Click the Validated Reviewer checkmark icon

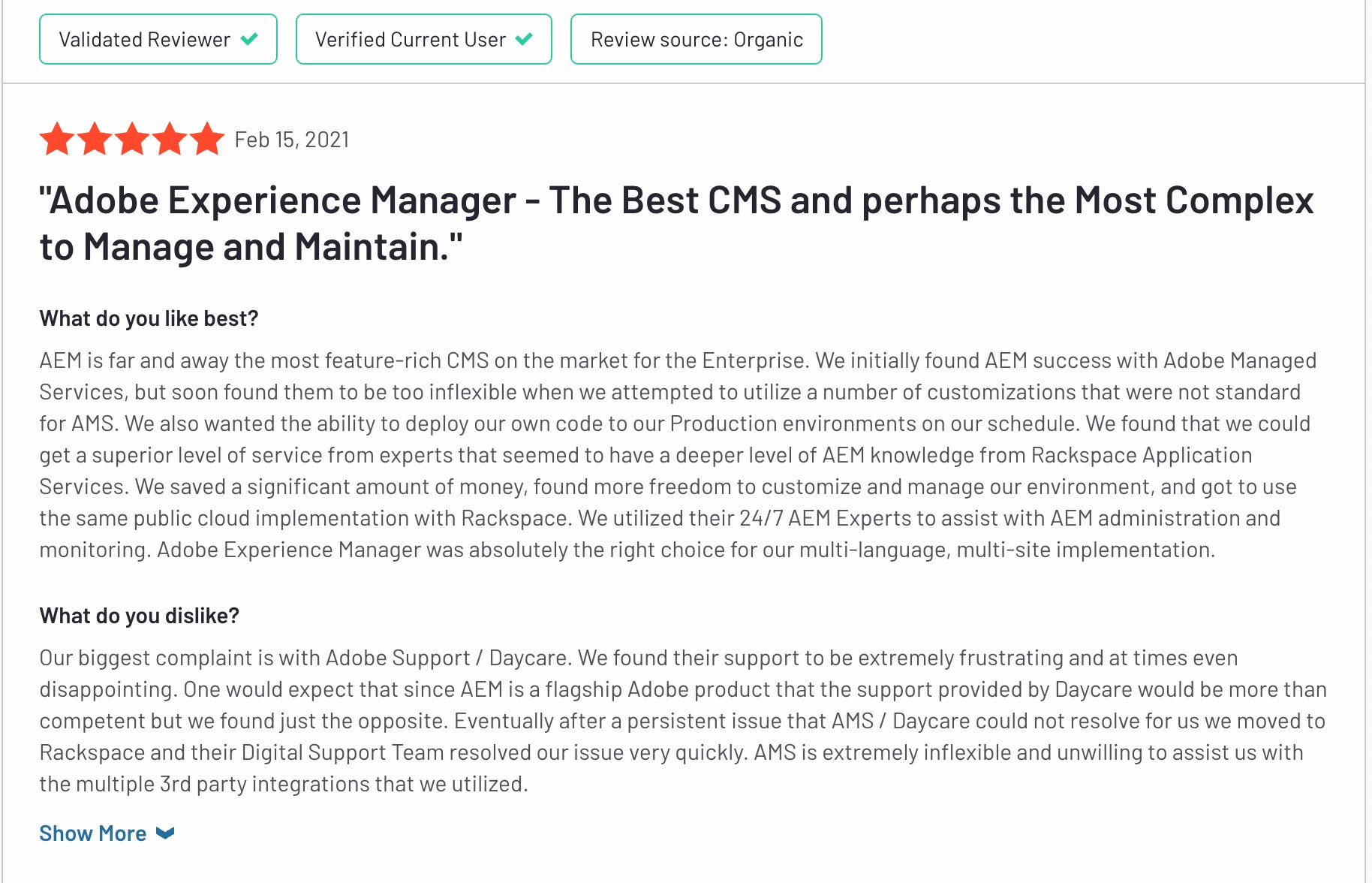pyautogui.click(x=249, y=39)
